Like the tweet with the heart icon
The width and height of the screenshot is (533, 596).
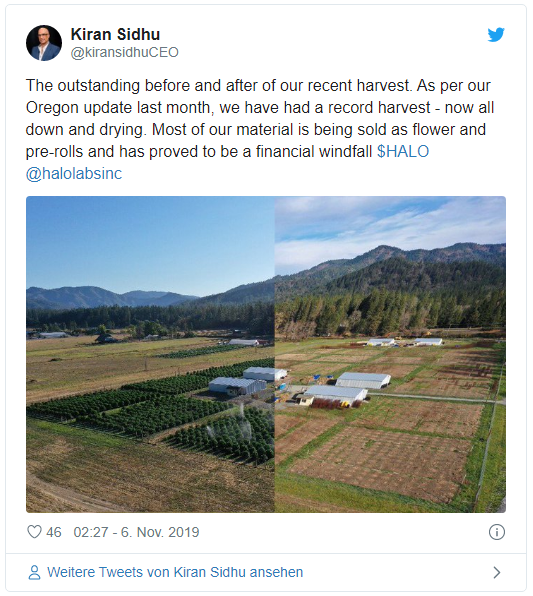coord(34,532)
